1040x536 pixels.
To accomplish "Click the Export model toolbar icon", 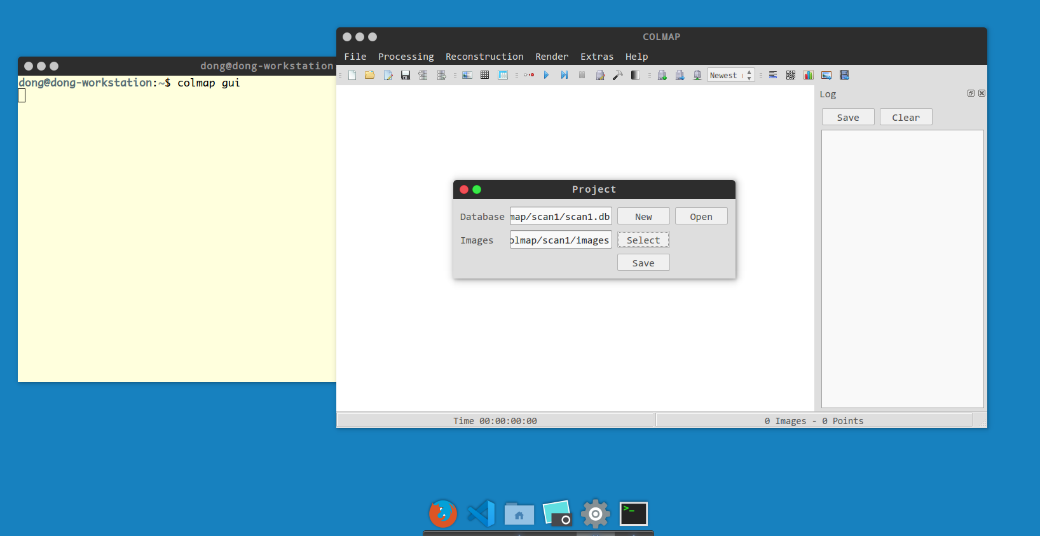I will (441, 75).
